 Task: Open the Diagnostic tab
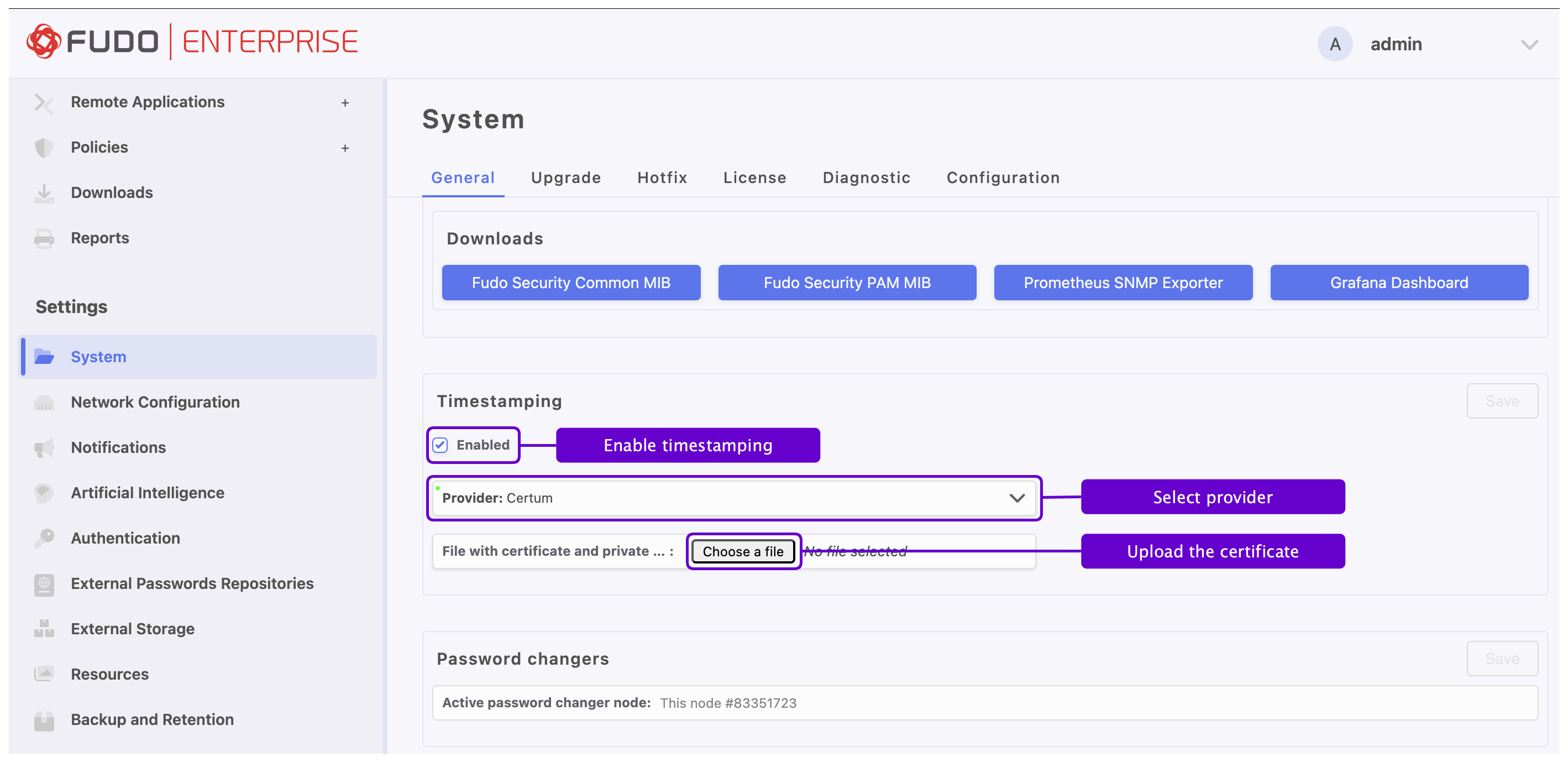pos(867,178)
